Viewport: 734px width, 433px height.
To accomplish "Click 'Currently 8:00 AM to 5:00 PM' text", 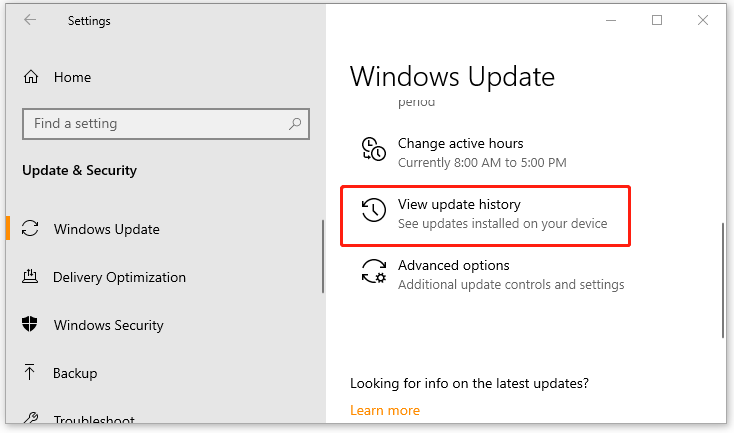I will tap(482, 162).
